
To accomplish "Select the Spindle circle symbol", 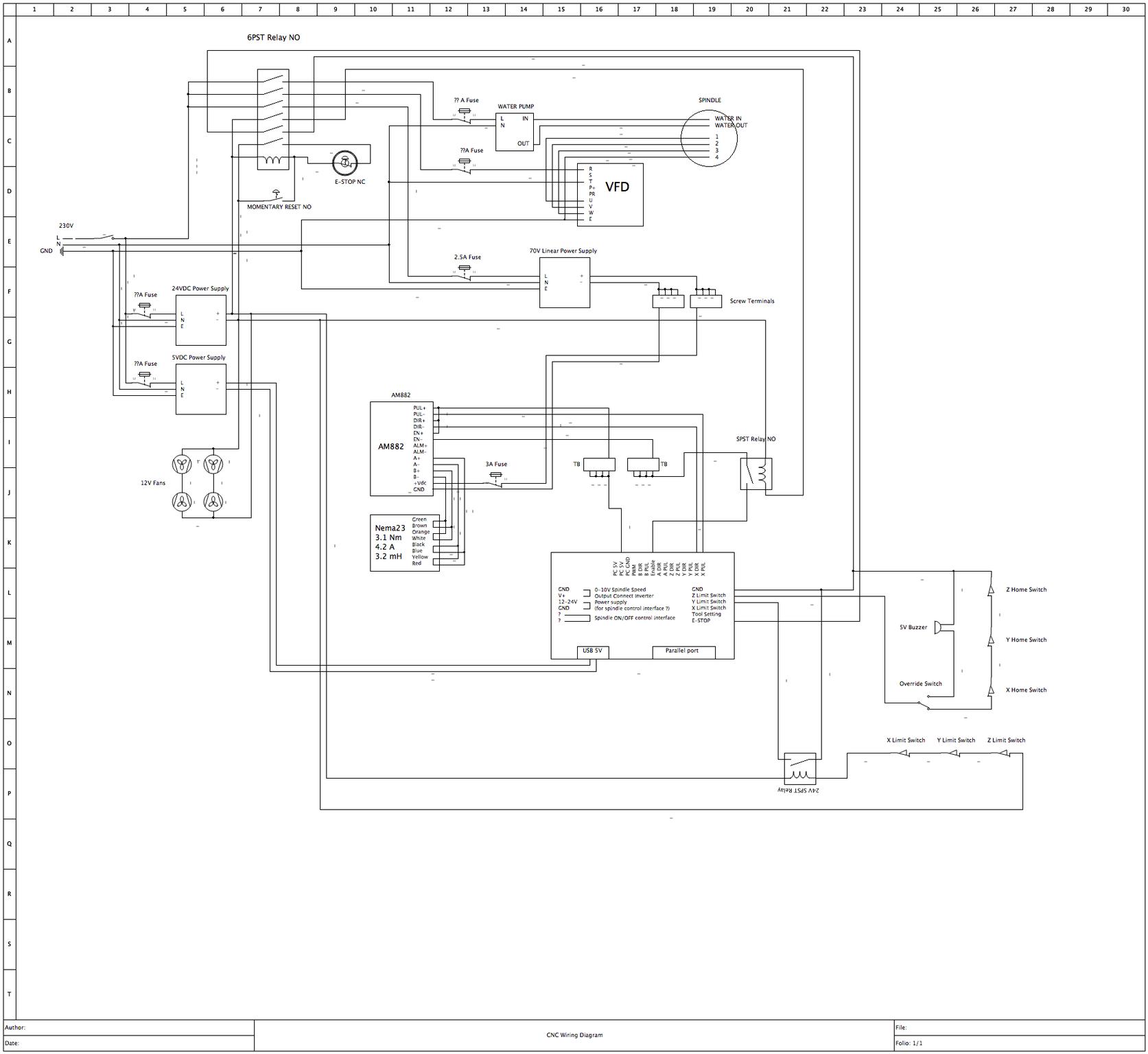I will pos(709,138).
